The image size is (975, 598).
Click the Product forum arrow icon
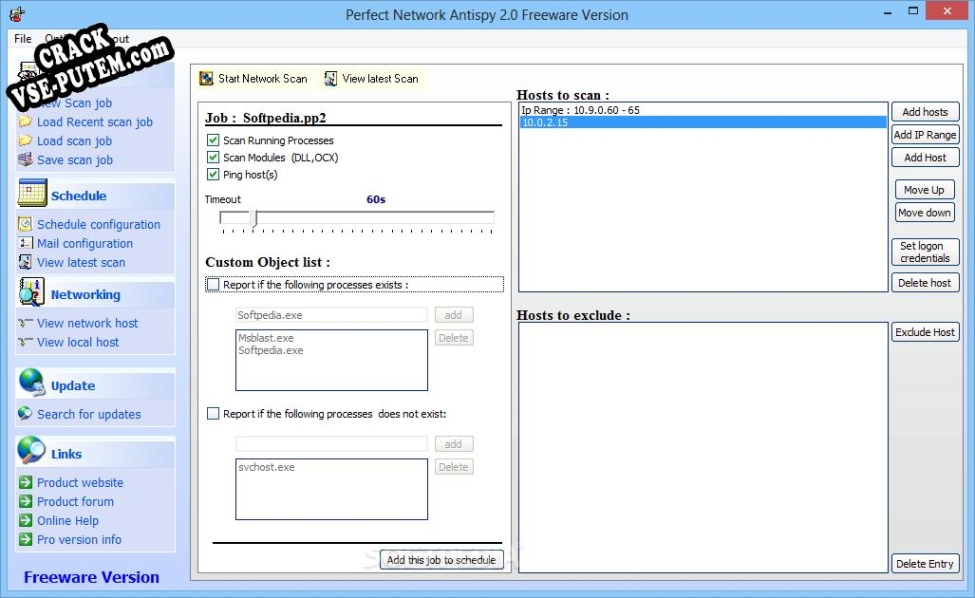pos(25,501)
